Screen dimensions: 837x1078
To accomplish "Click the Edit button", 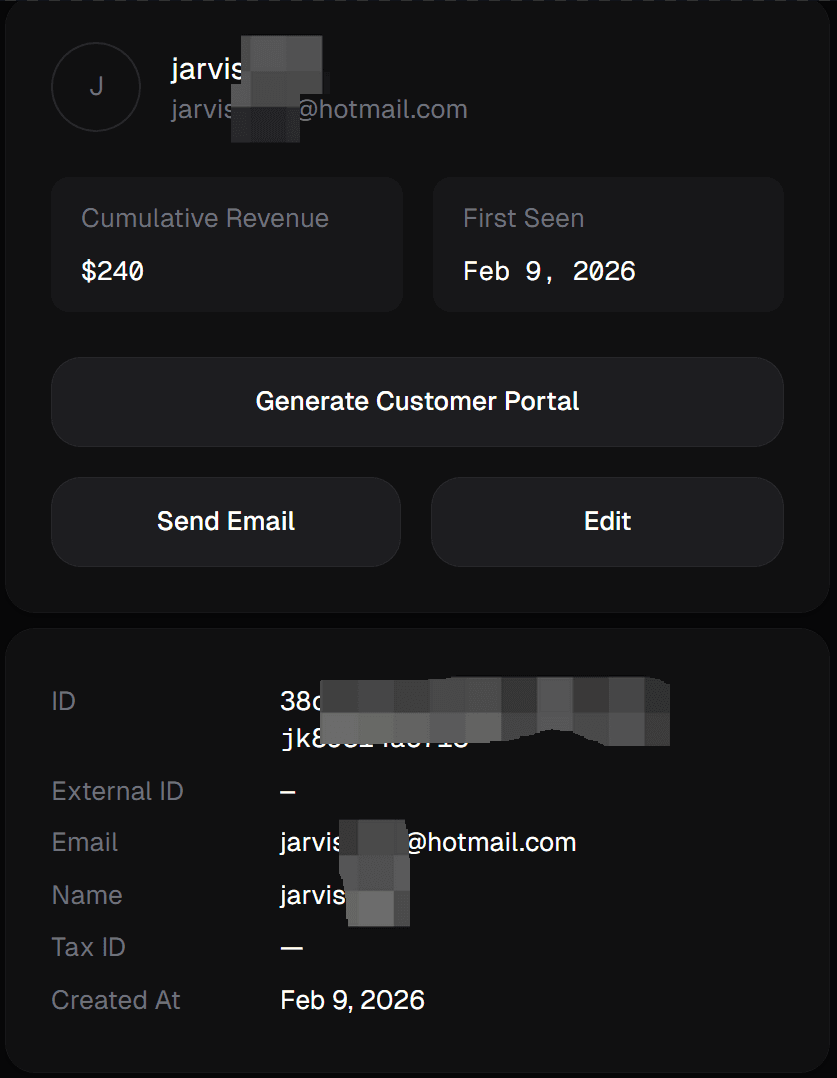I will [607, 521].
